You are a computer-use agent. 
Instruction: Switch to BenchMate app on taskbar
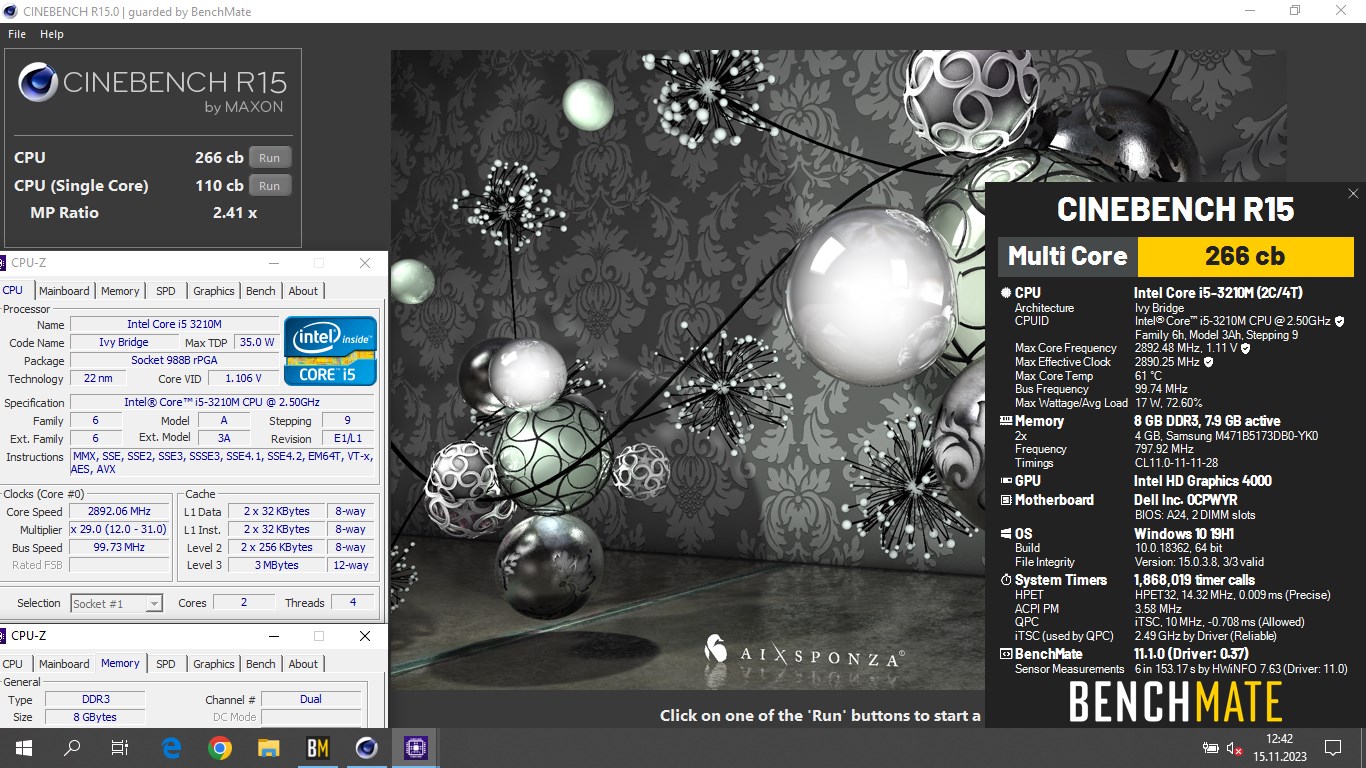pyautogui.click(x=317, y=747)
